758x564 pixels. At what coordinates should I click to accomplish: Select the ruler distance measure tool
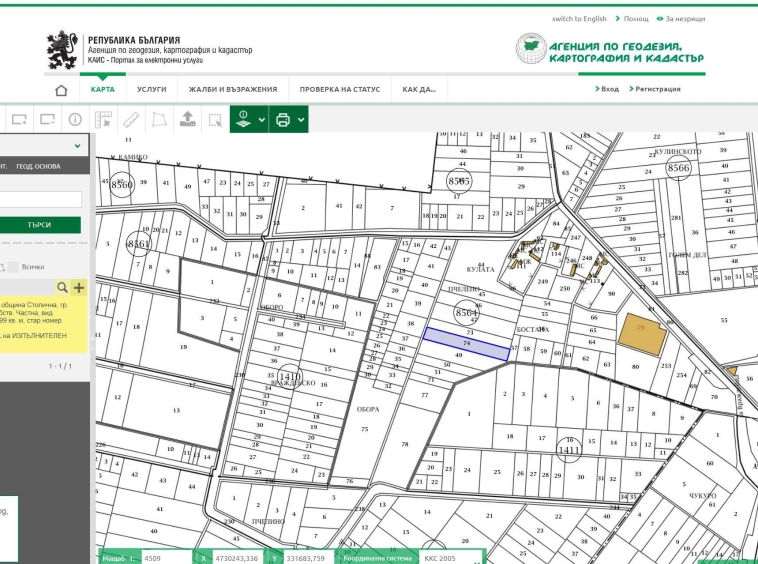coord(131,119)
